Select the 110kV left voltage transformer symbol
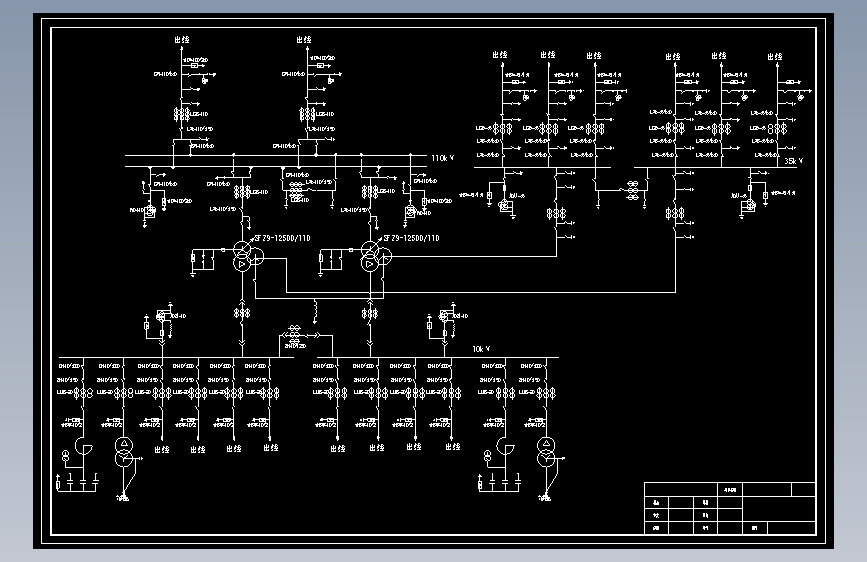The image size is (867, 562). pyautogui.click(x=150, y=211)
